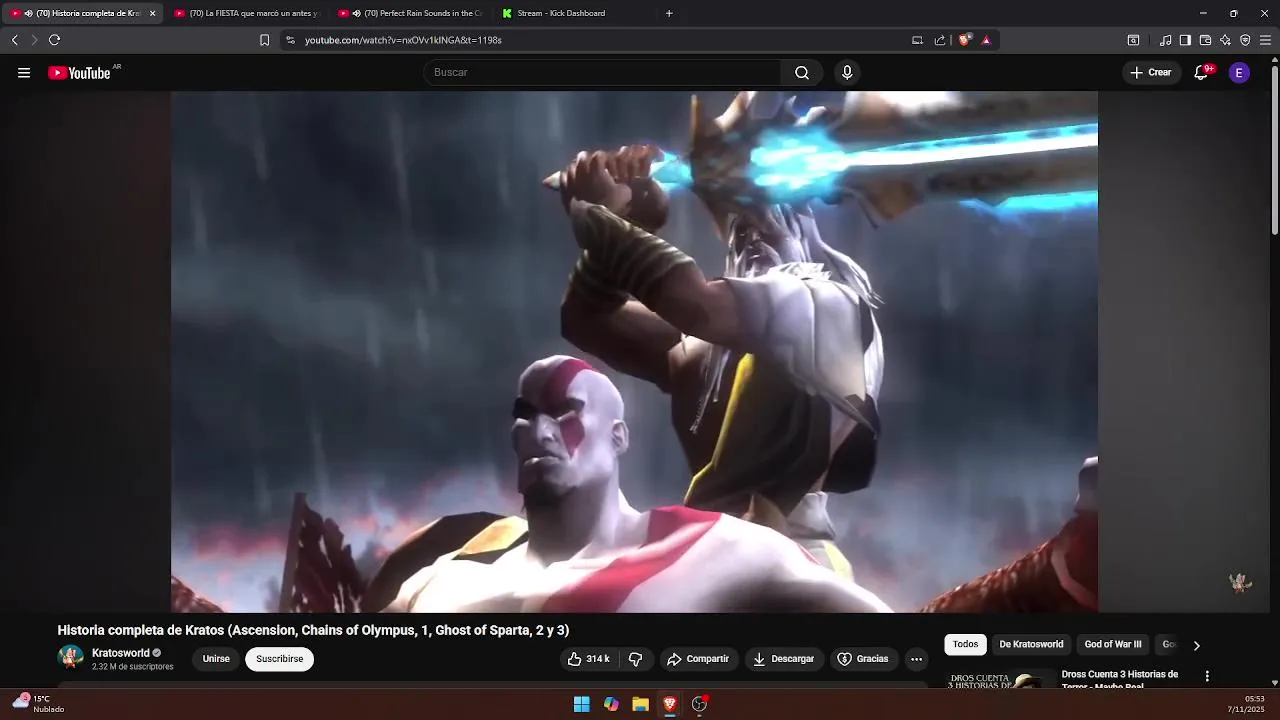The width and height of the screenshot is (1280, 720).
Task: Mute the Perfect Rain Sounds tab
Action: [356, 13]
